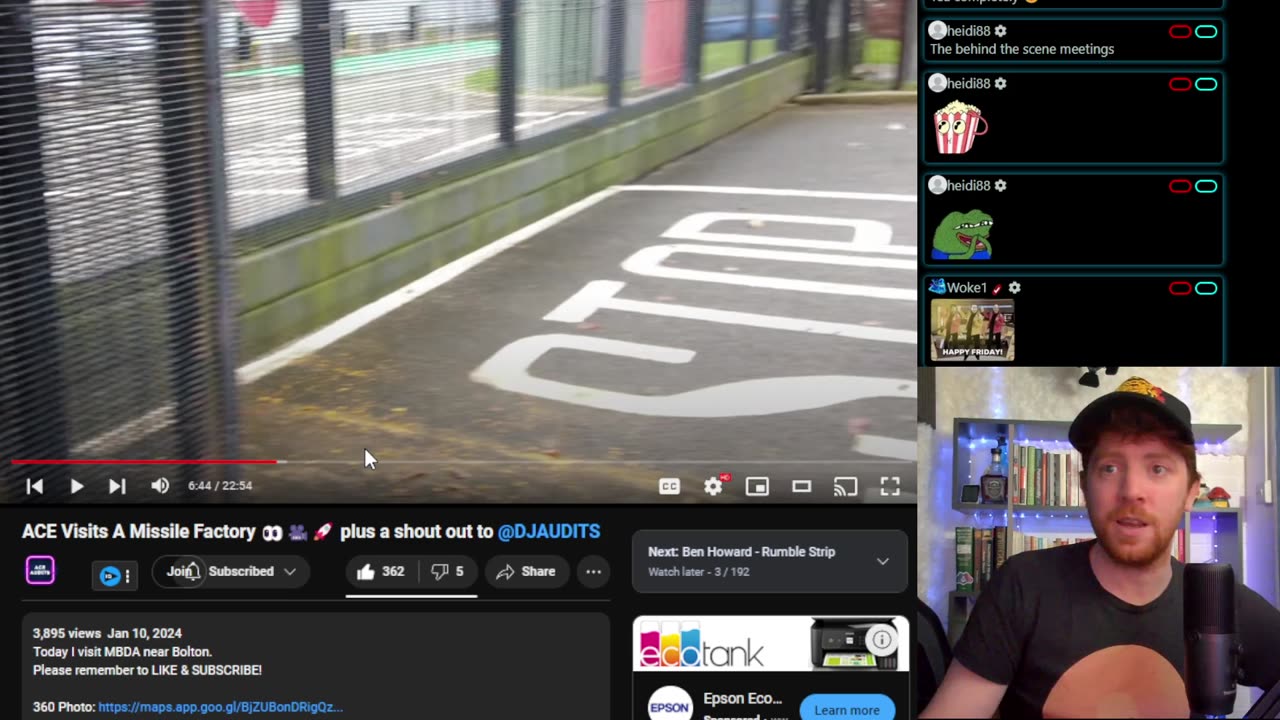Screen dimensions: 1280x720
Task: Click the popcorn emote in chat
Action: pyautogui.click(x=960, y=128)
